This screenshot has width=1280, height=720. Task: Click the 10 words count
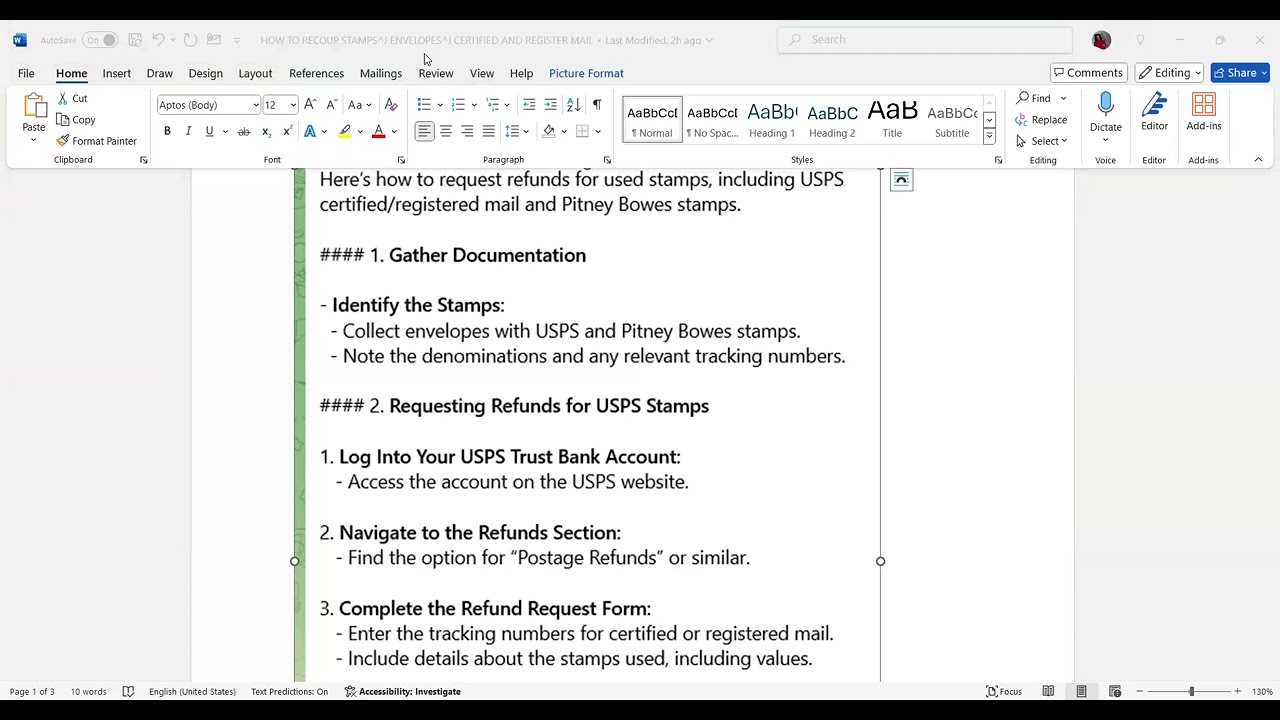coord(88,691)
